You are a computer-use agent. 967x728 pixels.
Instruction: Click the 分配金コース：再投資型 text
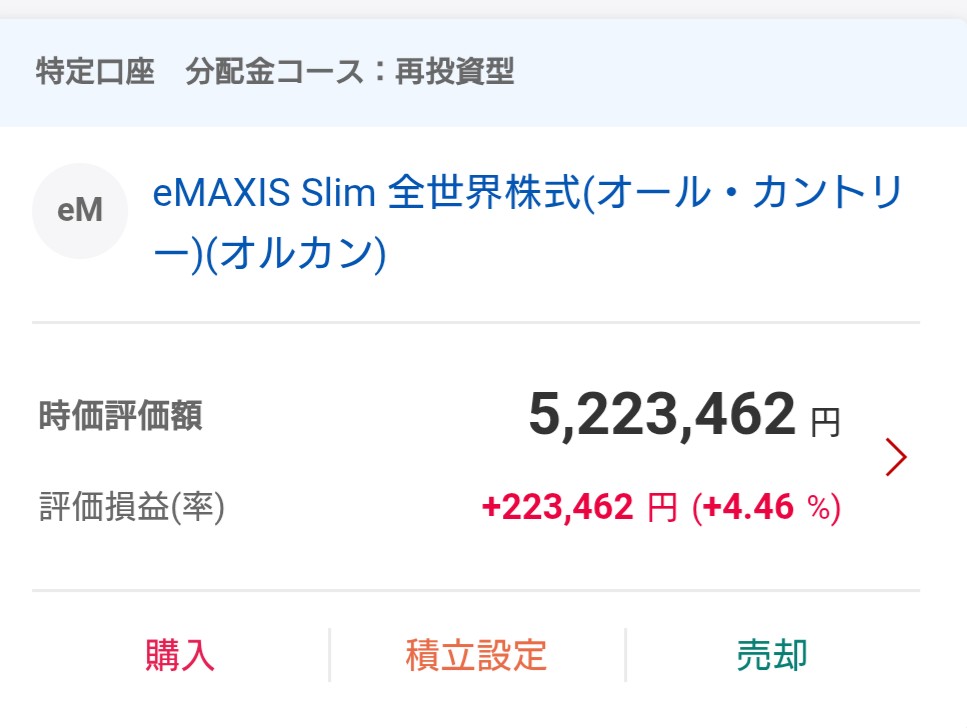point(349,73)
